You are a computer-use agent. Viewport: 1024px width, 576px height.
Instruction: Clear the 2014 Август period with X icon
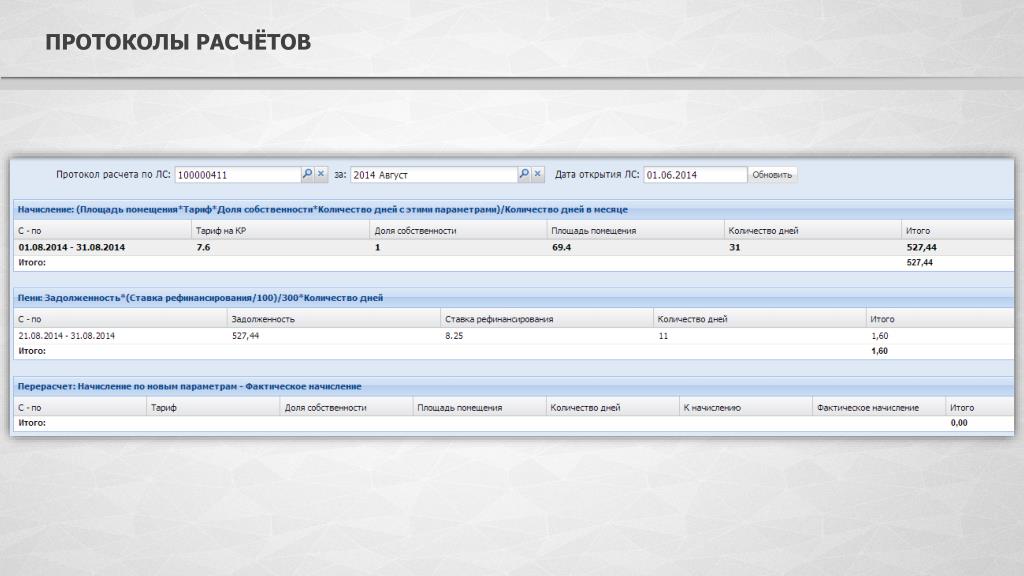pyautogui.click(x=537, y=174)
